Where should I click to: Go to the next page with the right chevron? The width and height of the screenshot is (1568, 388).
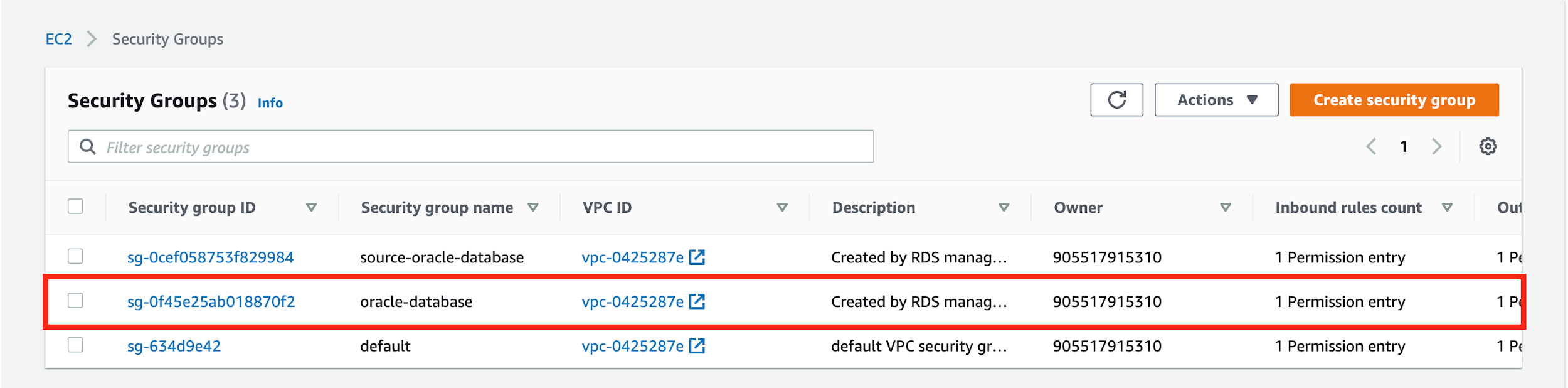pos(1437,146)
